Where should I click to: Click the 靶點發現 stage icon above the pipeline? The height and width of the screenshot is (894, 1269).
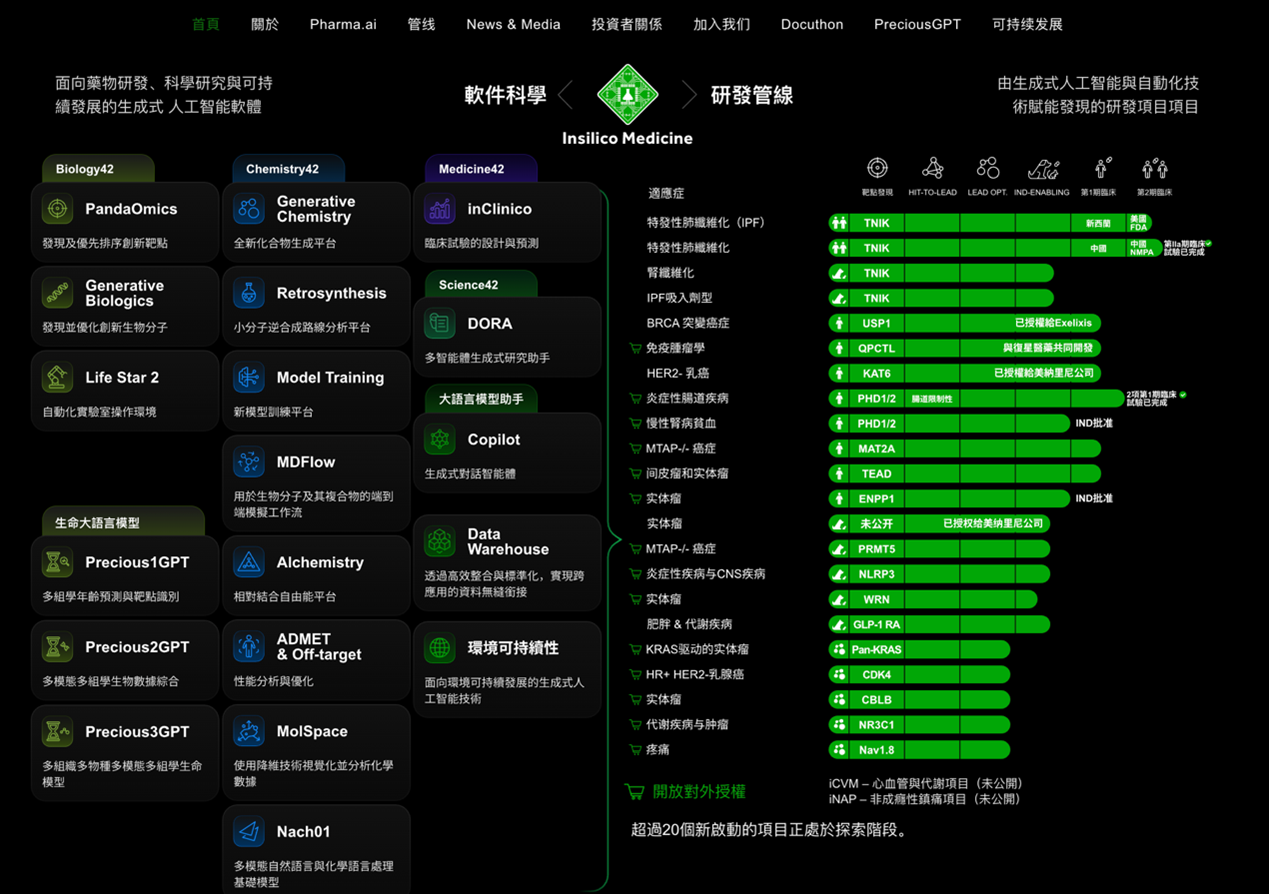(x=878, y=168)
